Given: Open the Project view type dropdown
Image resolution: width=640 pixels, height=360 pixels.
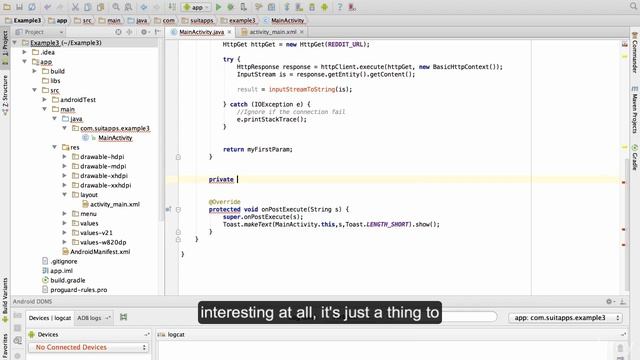Looking at the screenshot, I should click(x=40, y=32).
